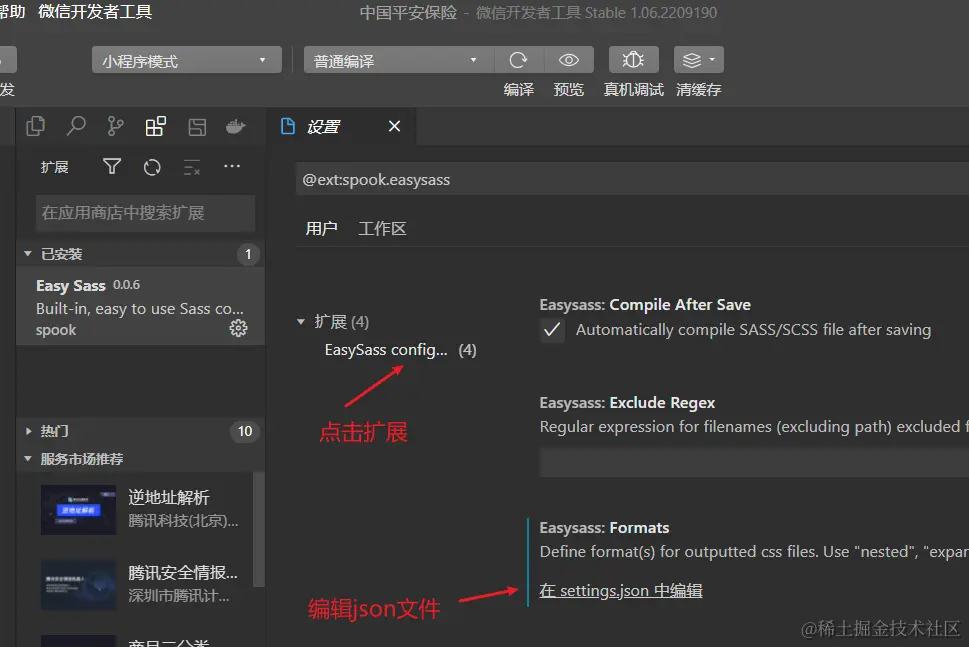
Task: Collapse the 已安装 installed section
Action: (140, 254)
